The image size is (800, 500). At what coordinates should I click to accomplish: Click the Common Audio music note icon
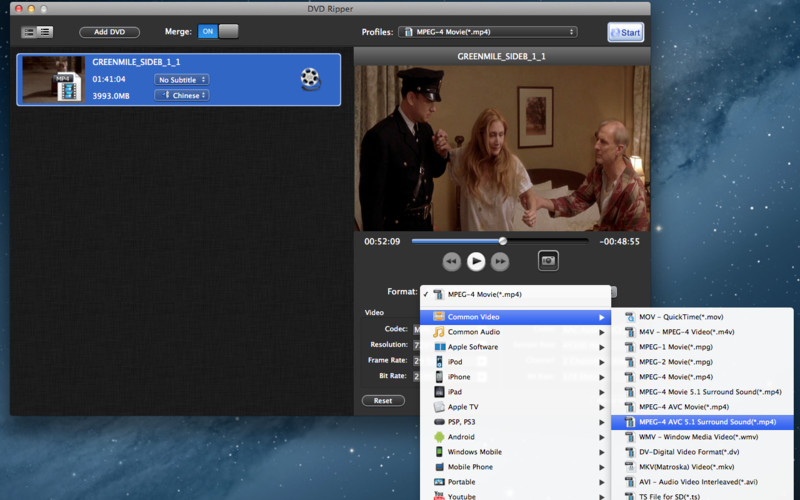click(439, 332)
